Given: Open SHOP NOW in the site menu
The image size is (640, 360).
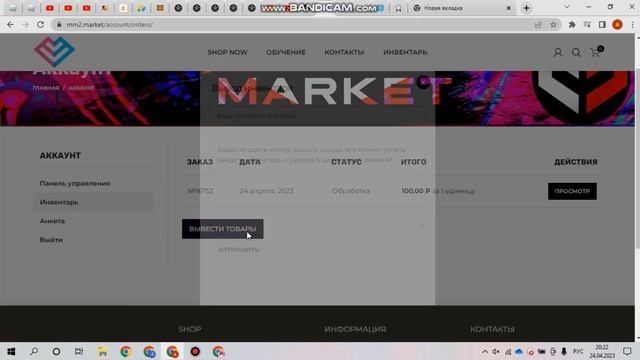Looking at the screenshot, I should 227,52.
